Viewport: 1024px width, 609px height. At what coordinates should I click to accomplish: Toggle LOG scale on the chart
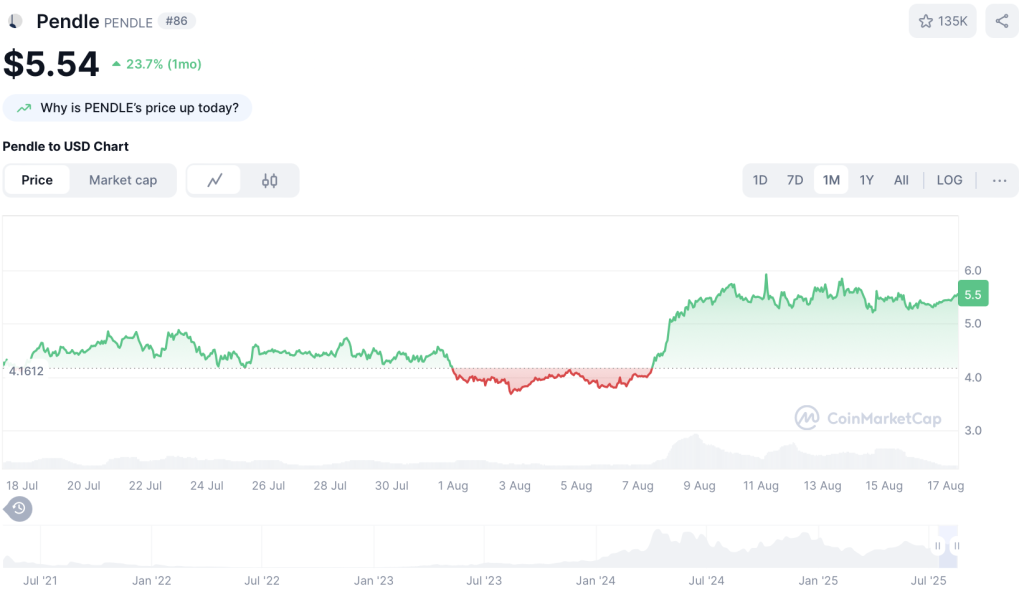click(949, 180)
